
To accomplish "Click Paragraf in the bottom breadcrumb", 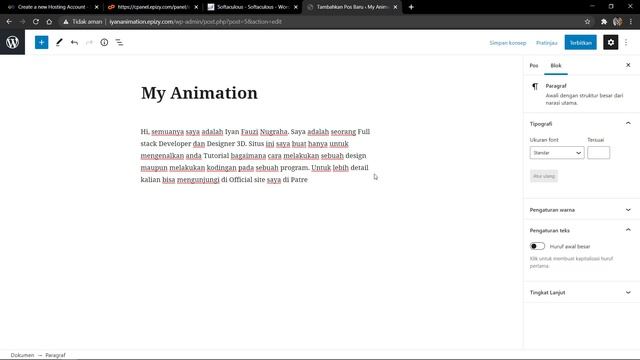I will (55, 355).
